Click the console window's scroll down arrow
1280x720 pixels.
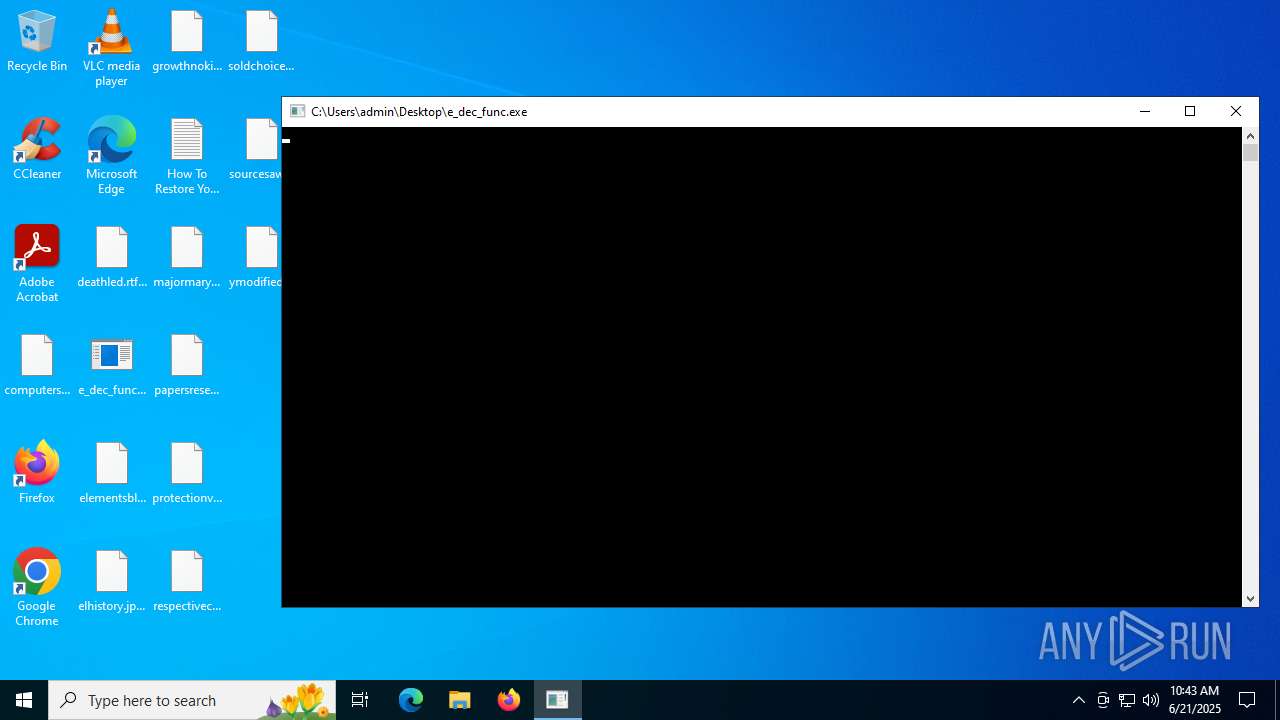(1250, 598)
